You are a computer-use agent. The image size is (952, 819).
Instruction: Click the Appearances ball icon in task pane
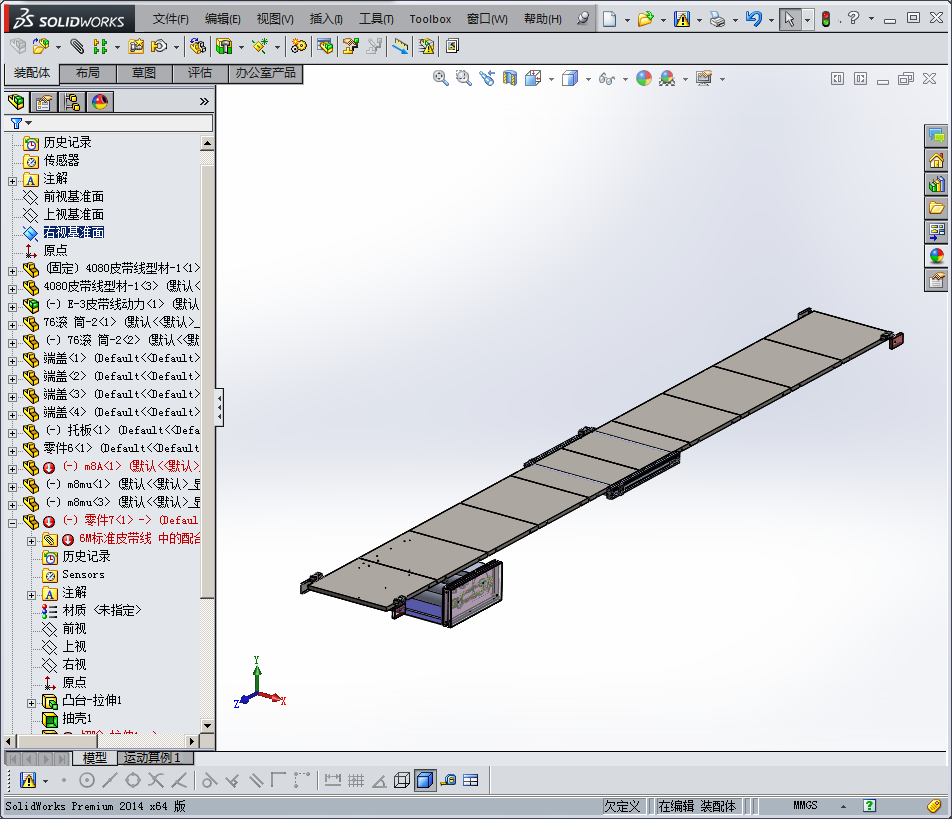[x=936, y=256]
